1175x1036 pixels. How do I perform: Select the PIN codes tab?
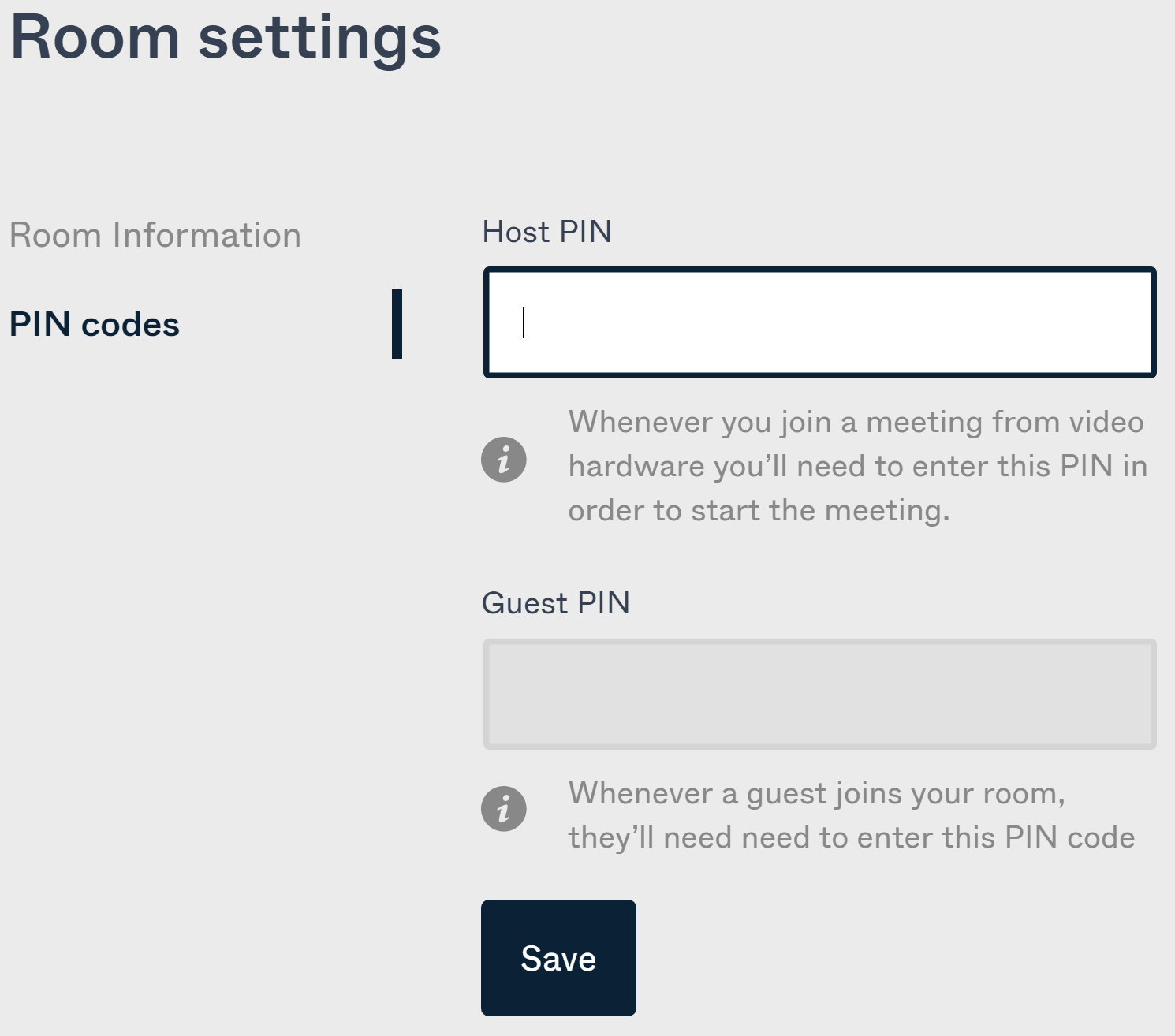click(x=95, y=325)
